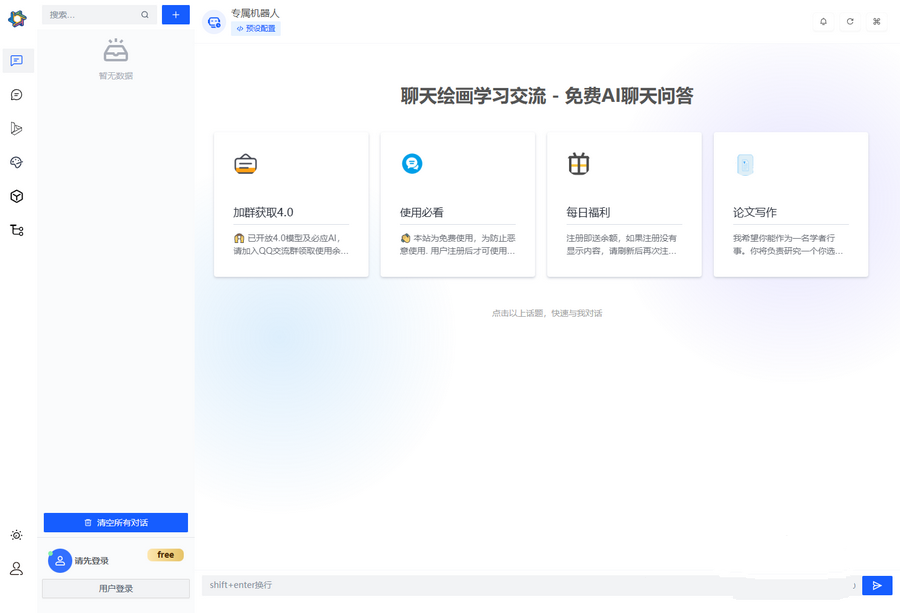
Task: Click the app logo at top left
Action: [16, 15]
